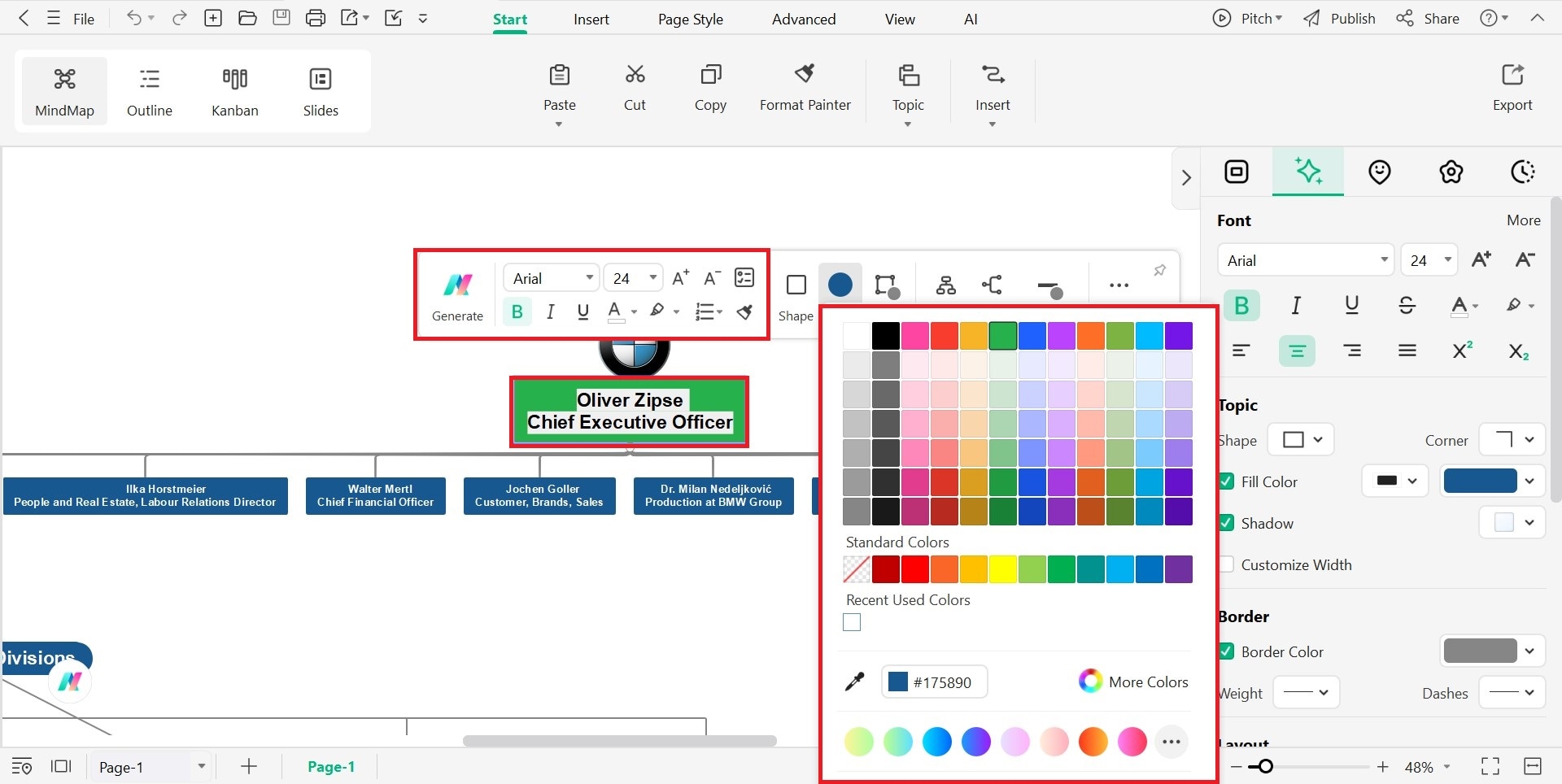Open the Page-1 page selector dropdown
Screen dimensions: 1562x784
coord(151,767)
